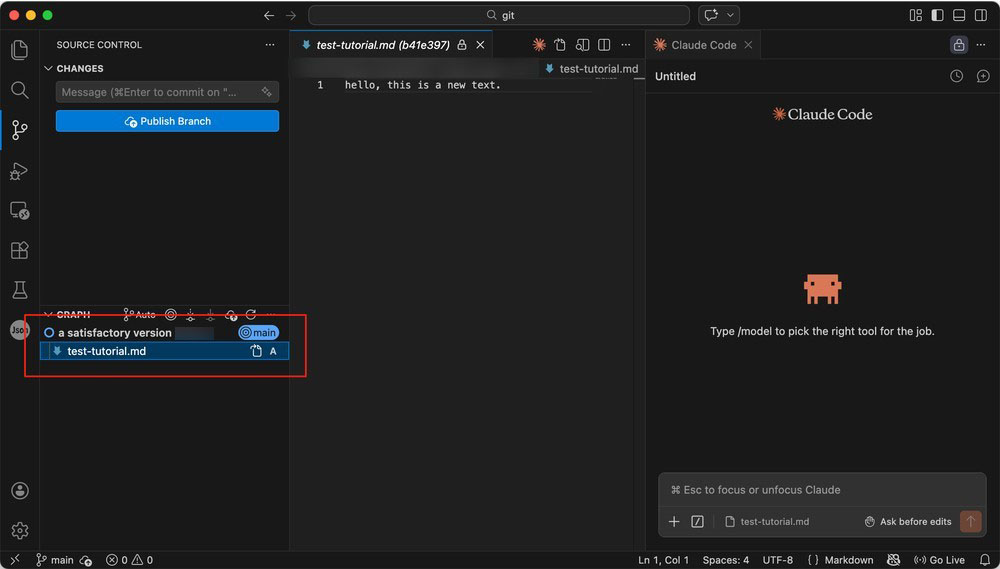Open preview to the side icon
1000x569 pixels.
[x=582, y=45]
